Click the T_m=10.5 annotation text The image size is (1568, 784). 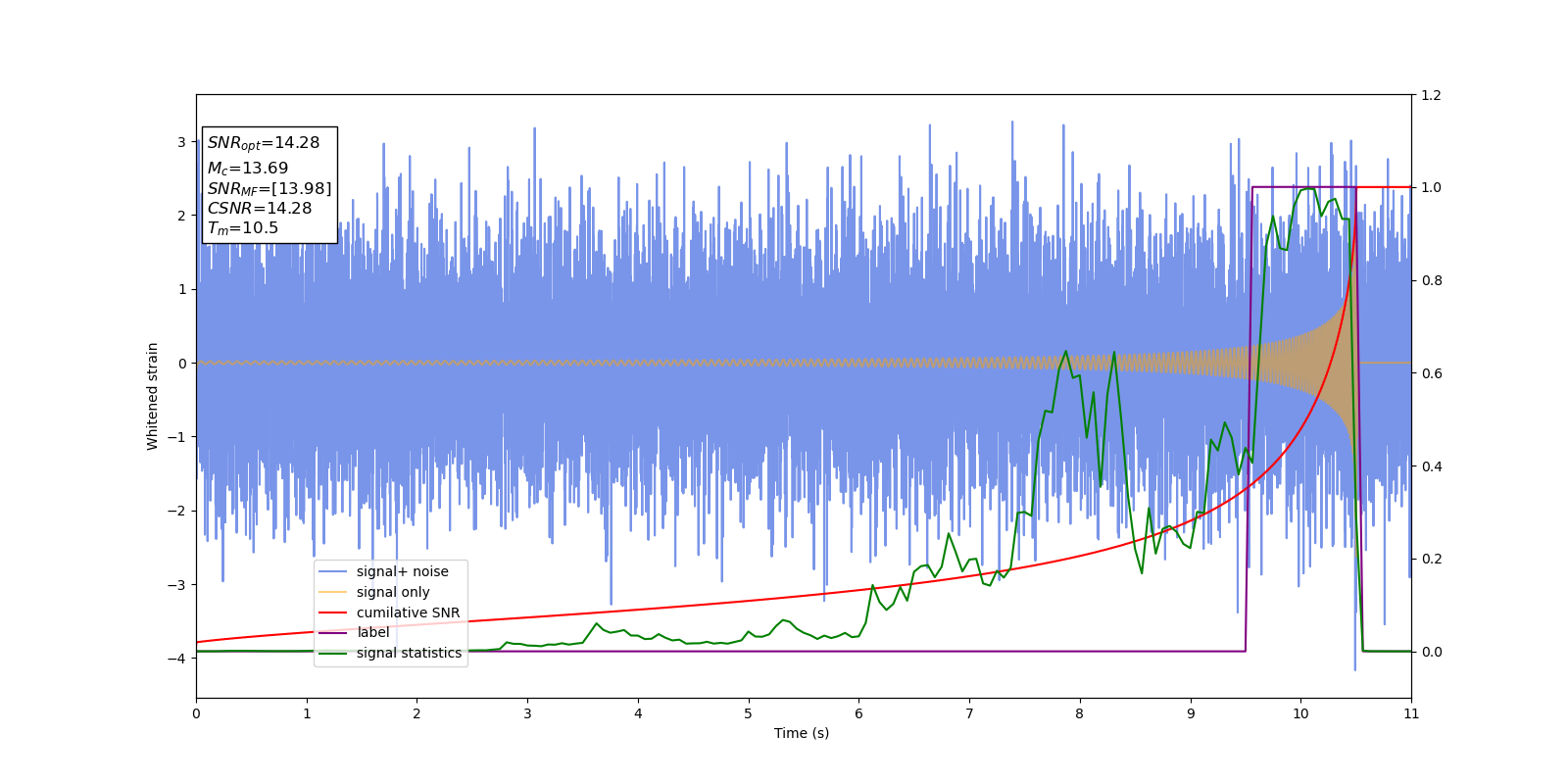(x=243, y=228)
